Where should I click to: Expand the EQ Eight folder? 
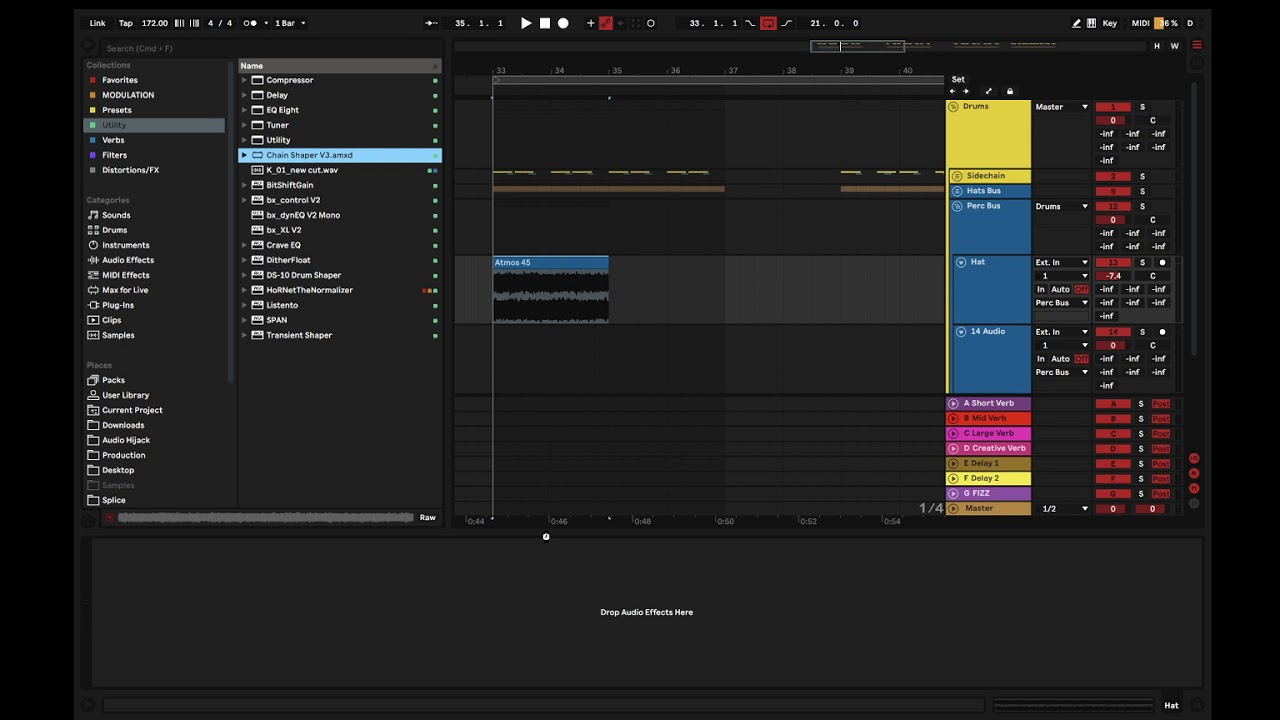(244, 110)
